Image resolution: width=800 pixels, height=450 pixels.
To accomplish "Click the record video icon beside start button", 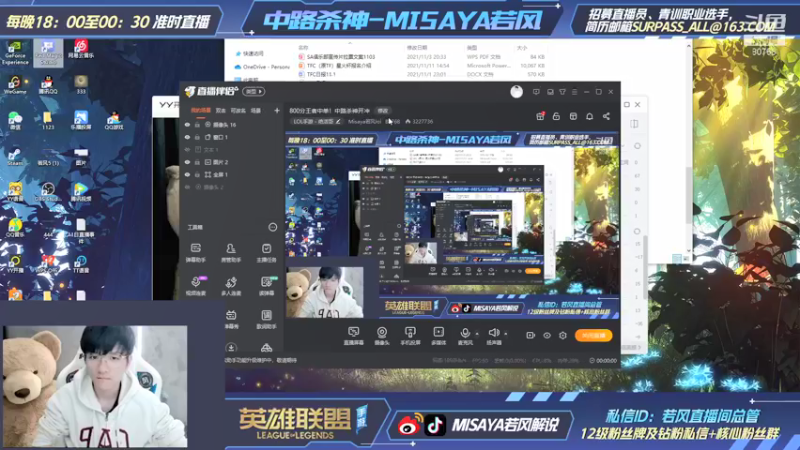I will tap(530, 335).
